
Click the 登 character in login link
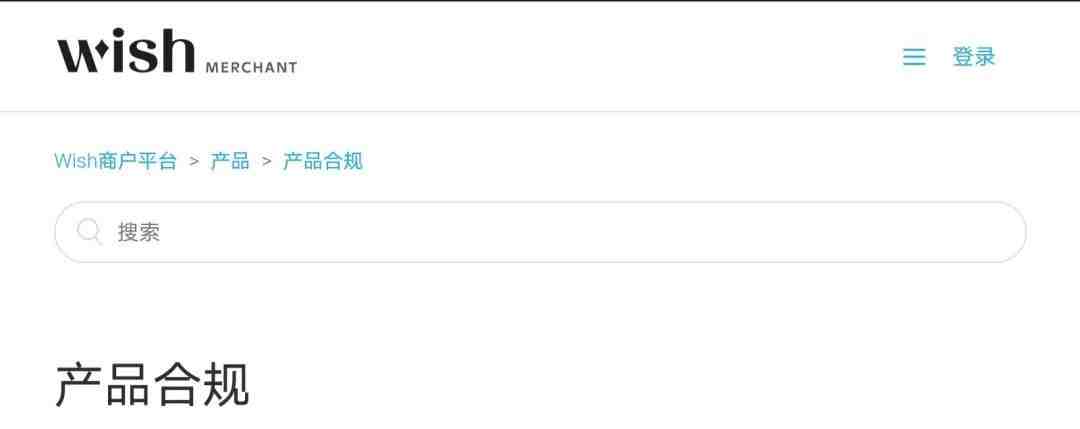[963, 56]
